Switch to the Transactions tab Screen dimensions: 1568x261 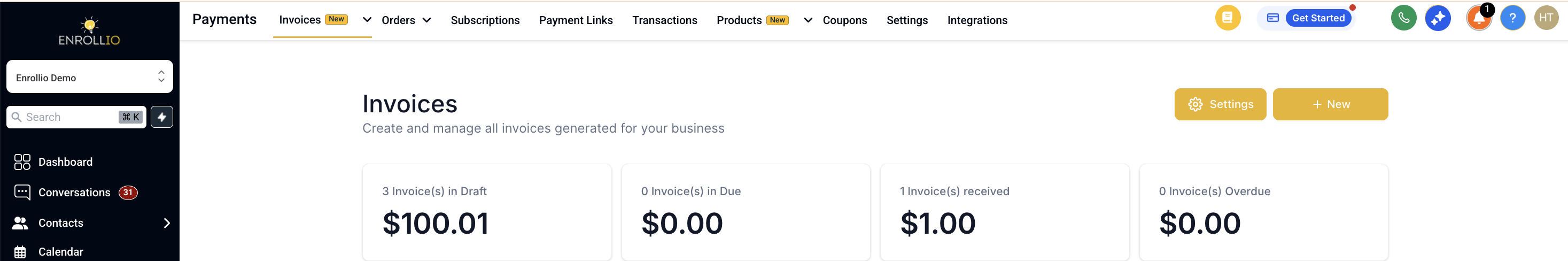pyautogui.click(x=665, y=20)
